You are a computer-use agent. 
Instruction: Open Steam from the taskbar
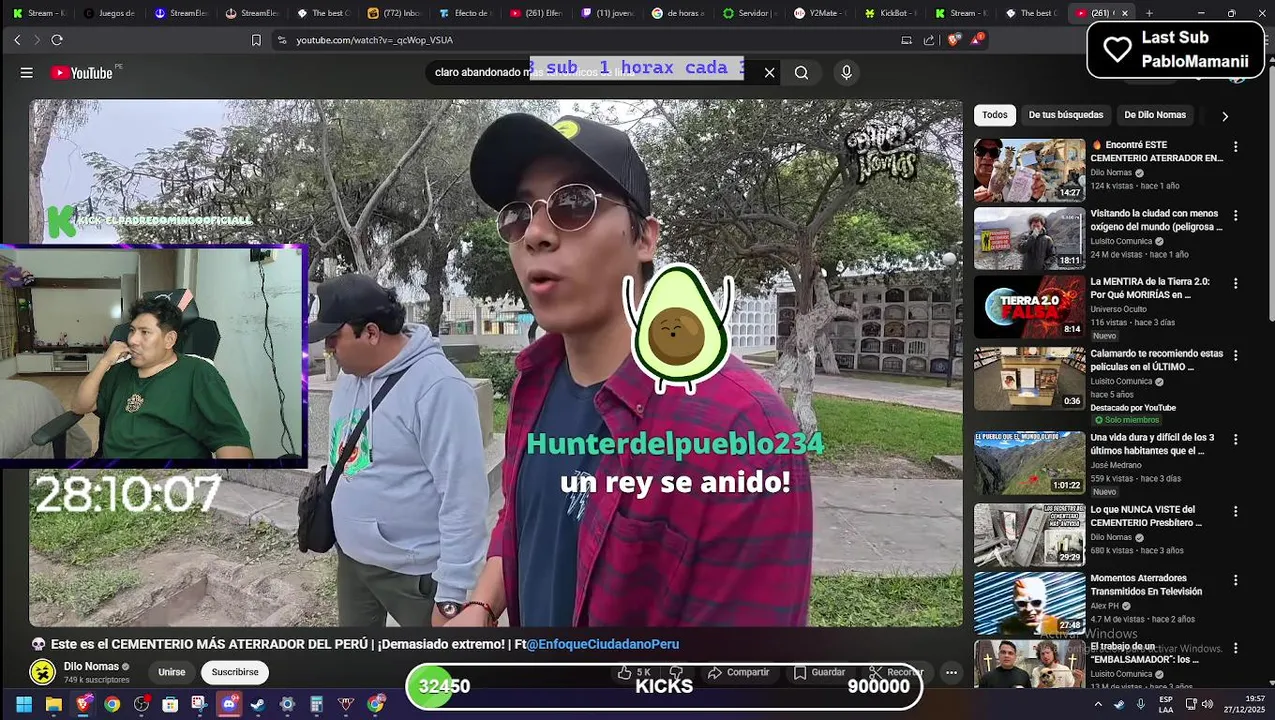[x=258, y=705]
